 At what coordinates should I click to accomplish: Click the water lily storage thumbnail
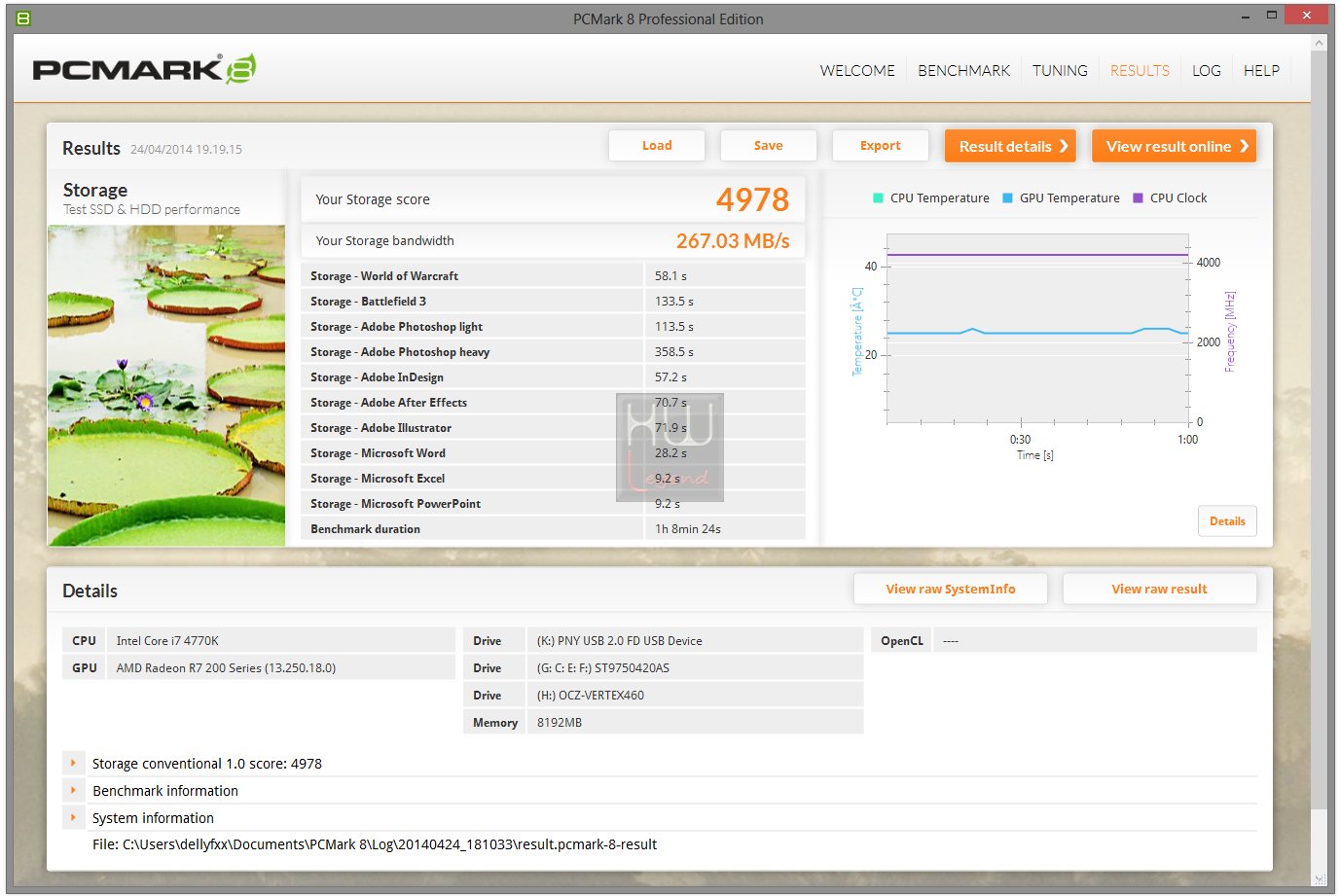point(166,385)
